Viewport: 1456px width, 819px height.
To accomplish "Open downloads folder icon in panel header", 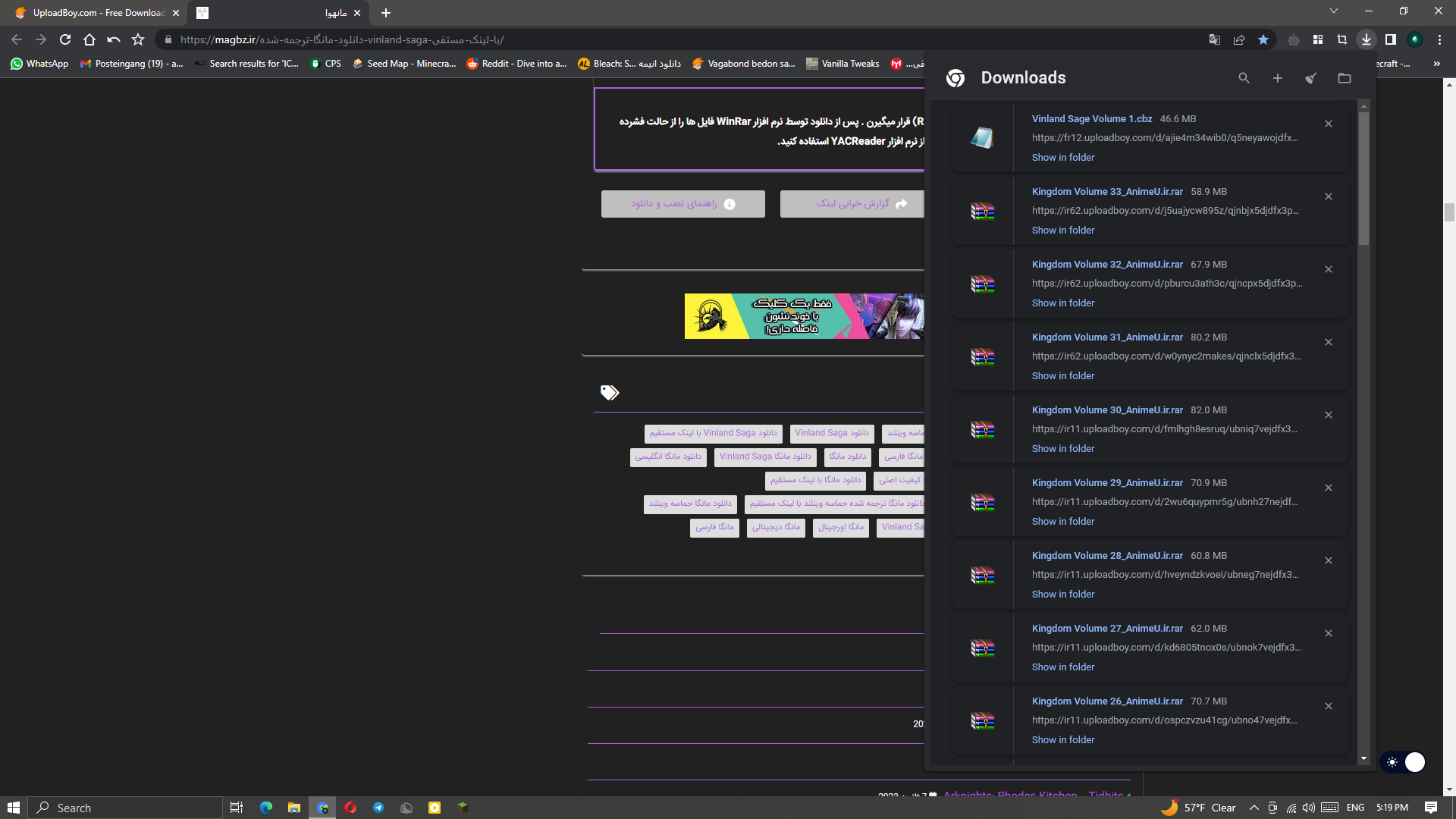I will tap(1344, 78).
